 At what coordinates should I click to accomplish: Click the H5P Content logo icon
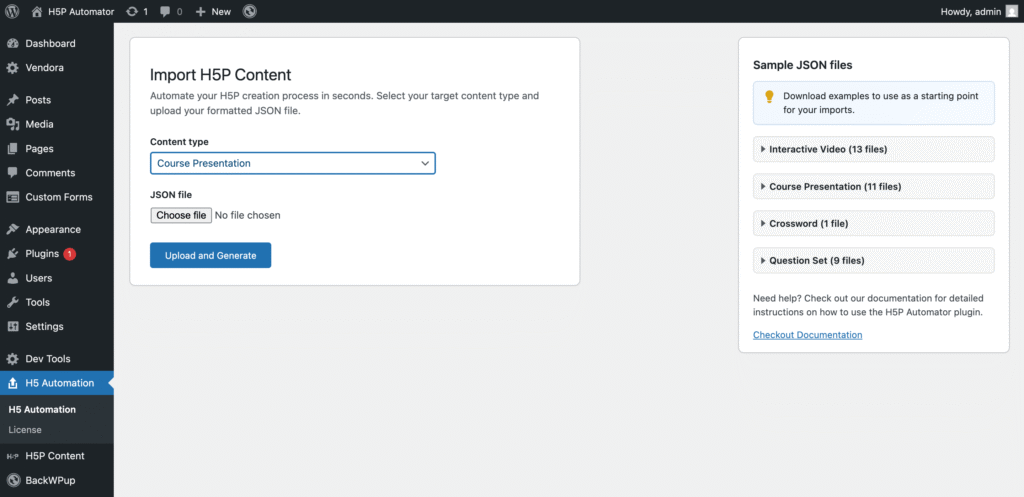12,457
